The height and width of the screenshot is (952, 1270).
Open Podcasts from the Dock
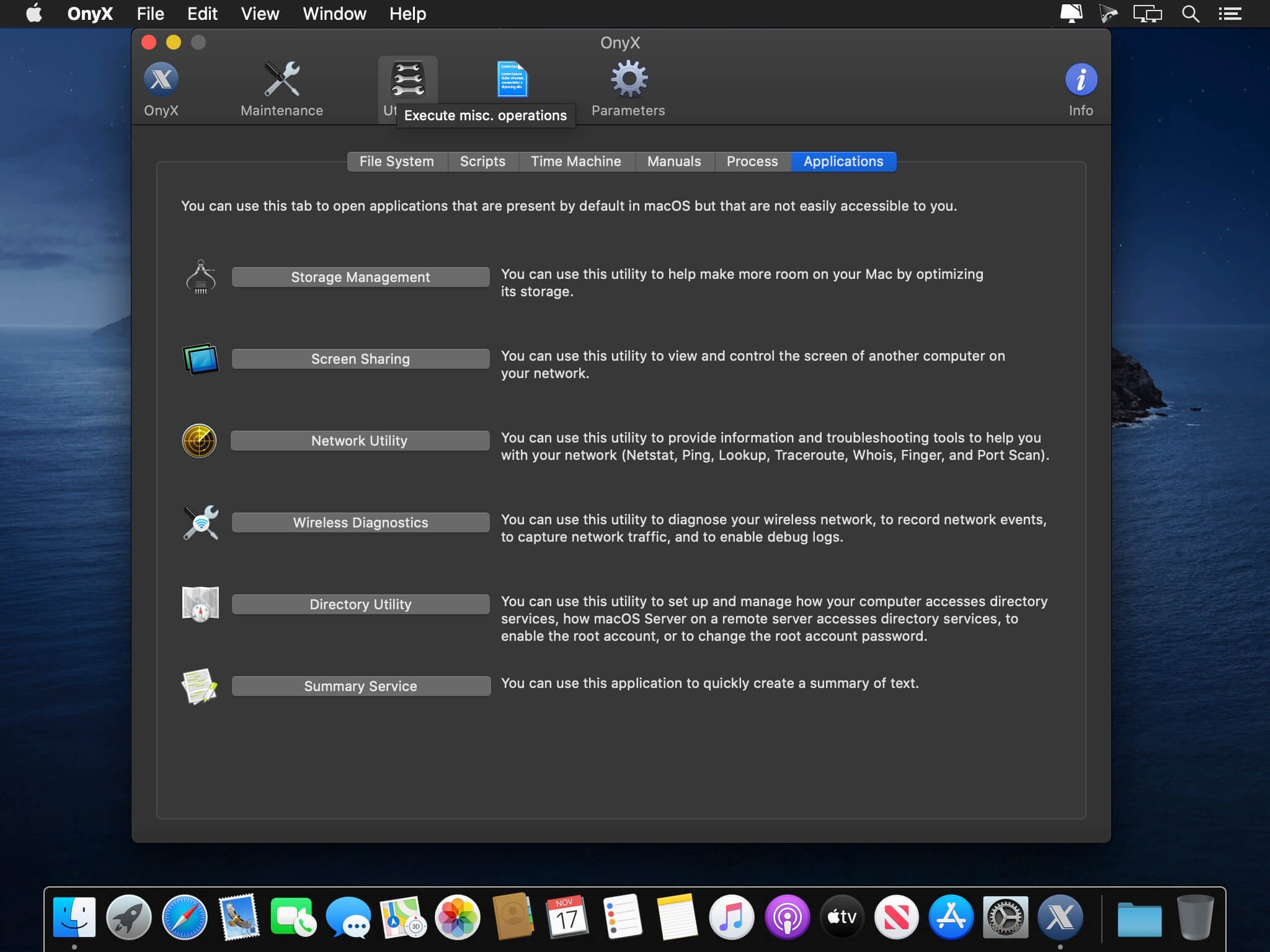(x=787, y=917)
